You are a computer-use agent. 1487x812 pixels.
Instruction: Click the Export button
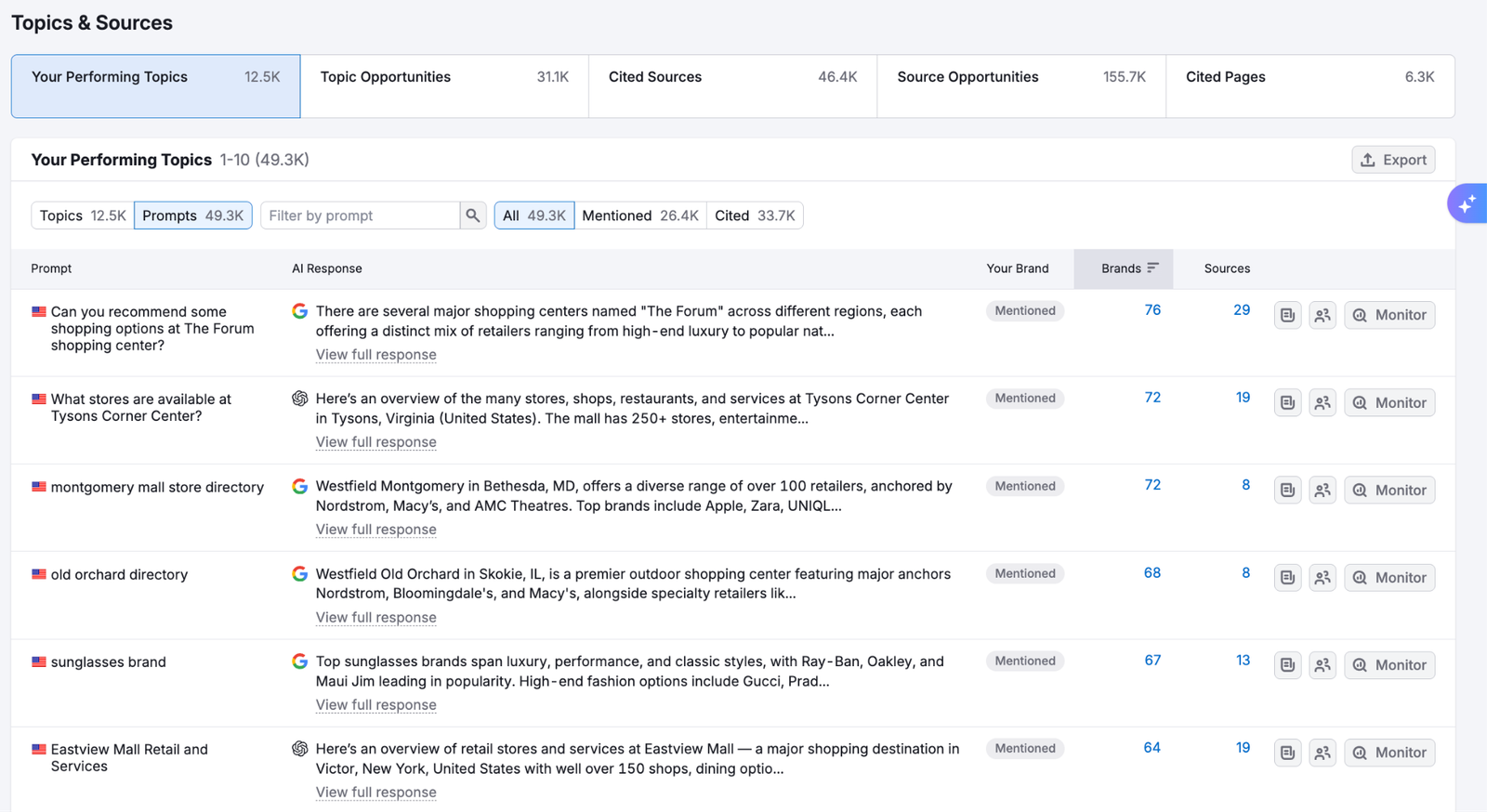[x=1393, y=160]
